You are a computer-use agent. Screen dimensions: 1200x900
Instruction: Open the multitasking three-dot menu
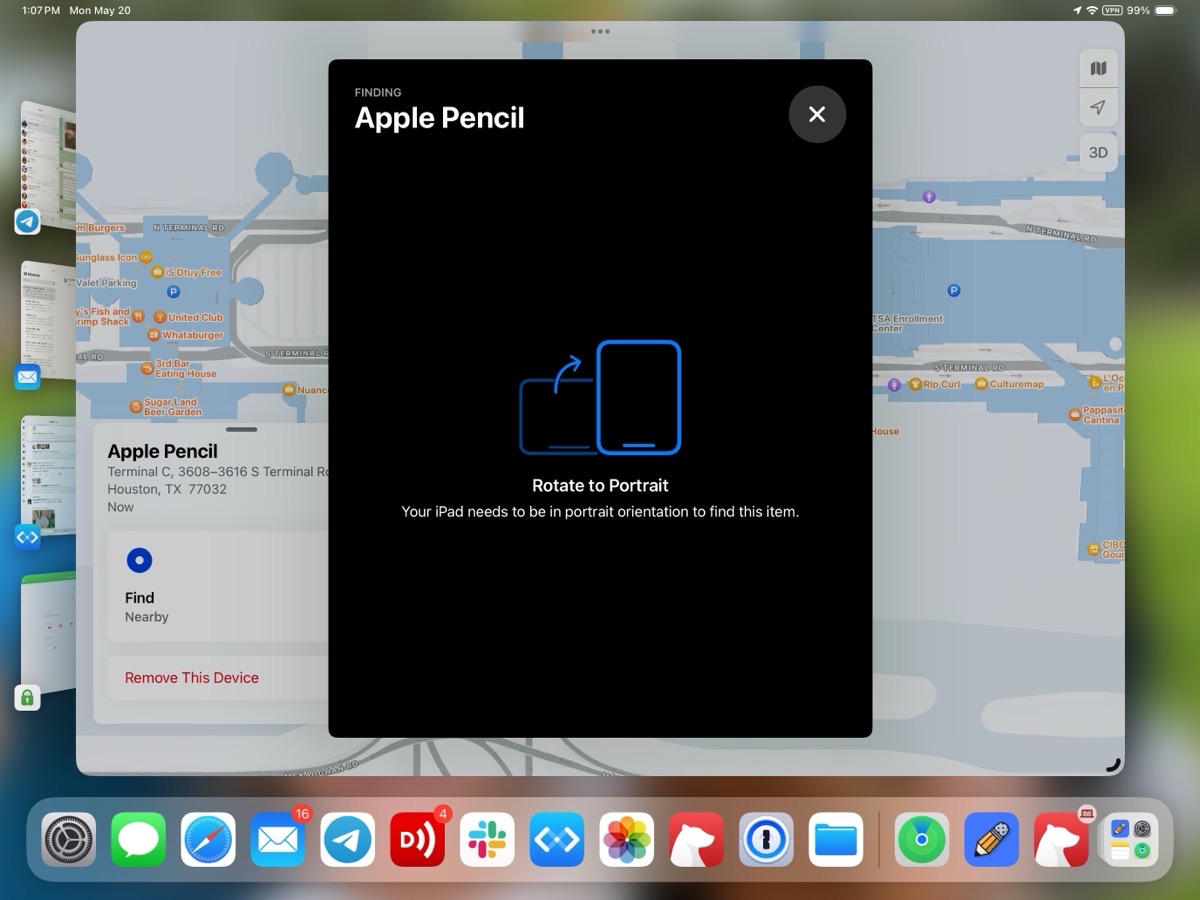pos(600,31)
